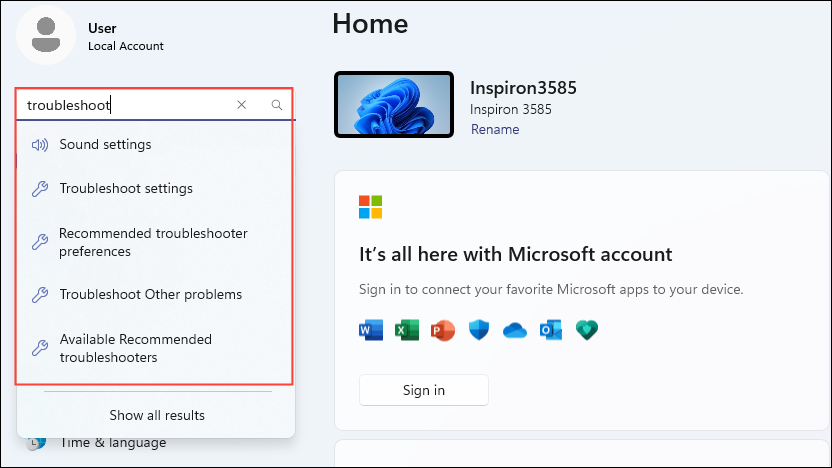Show all search results
832x468 pixels.
click(157, 415)
